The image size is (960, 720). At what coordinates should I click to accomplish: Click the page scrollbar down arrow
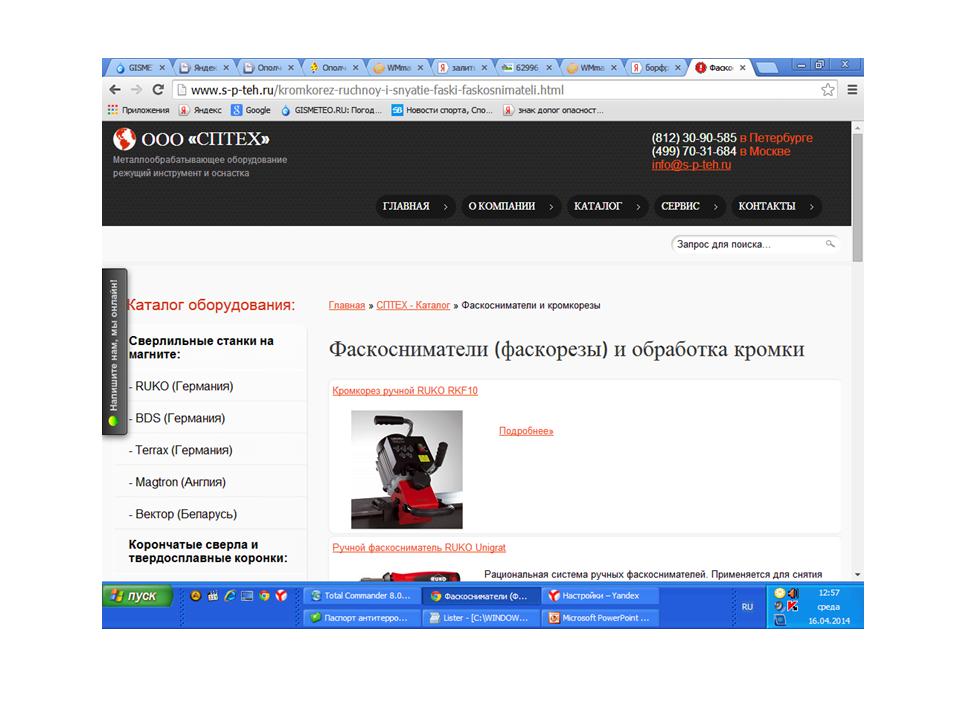point(857,574)
